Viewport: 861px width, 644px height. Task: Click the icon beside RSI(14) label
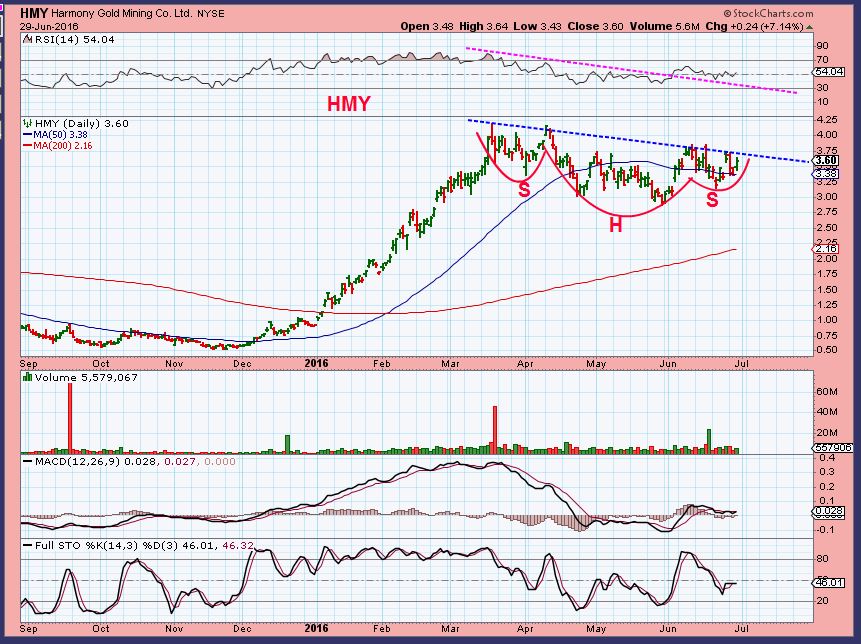(x=27, y=40)
